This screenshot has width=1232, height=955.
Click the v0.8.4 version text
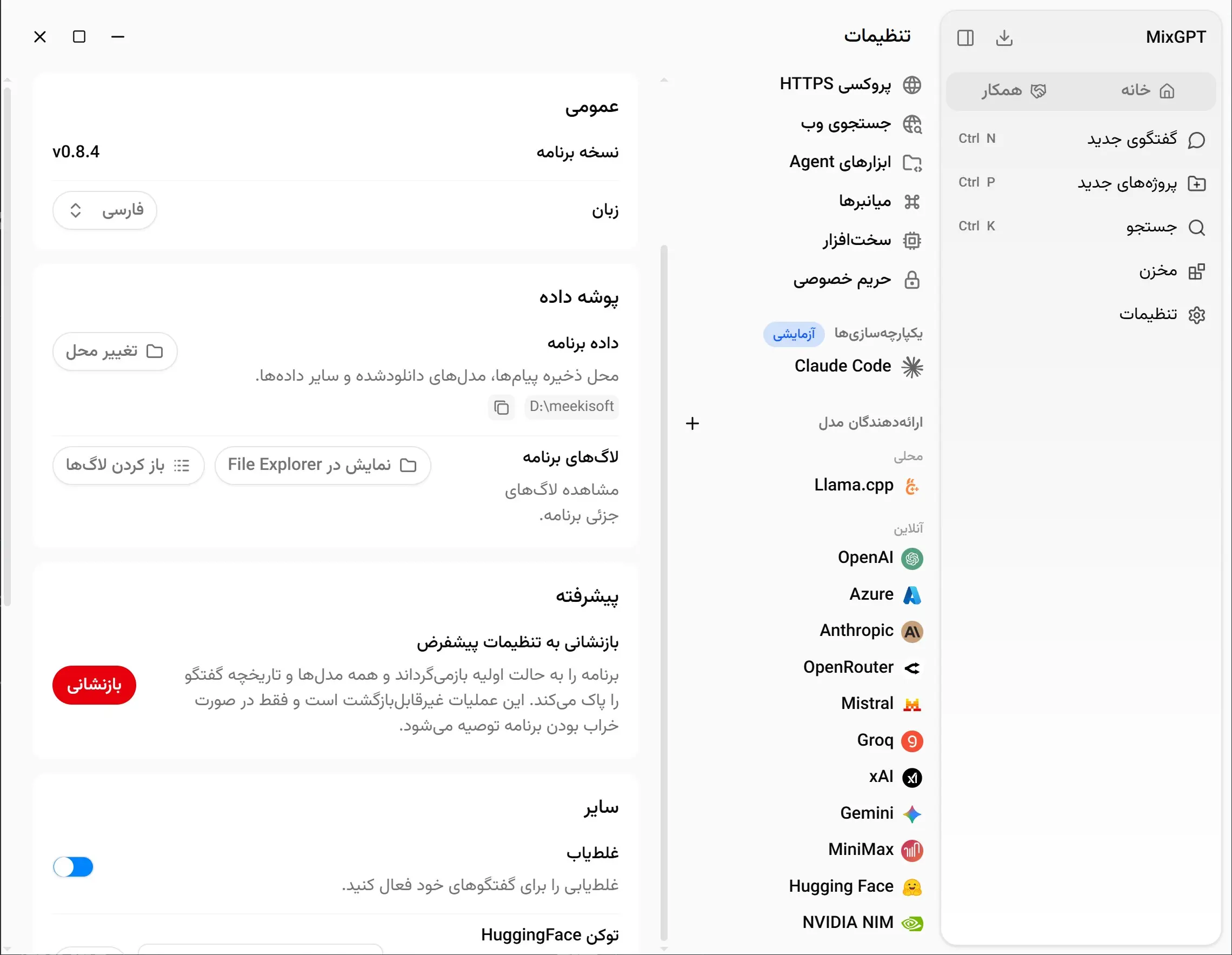click(x=76, y=152)
